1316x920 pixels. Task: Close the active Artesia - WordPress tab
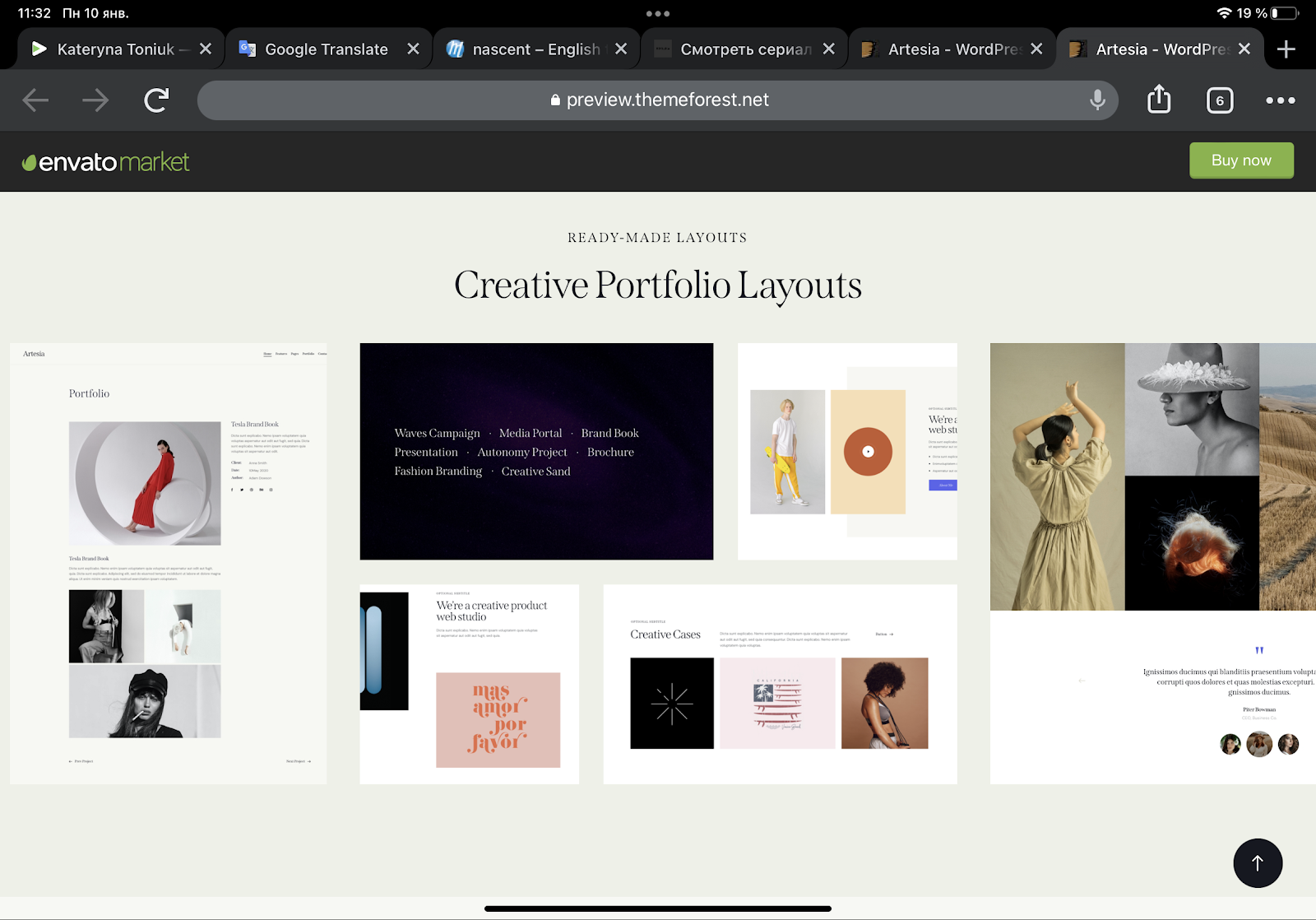click(1244, 49)
